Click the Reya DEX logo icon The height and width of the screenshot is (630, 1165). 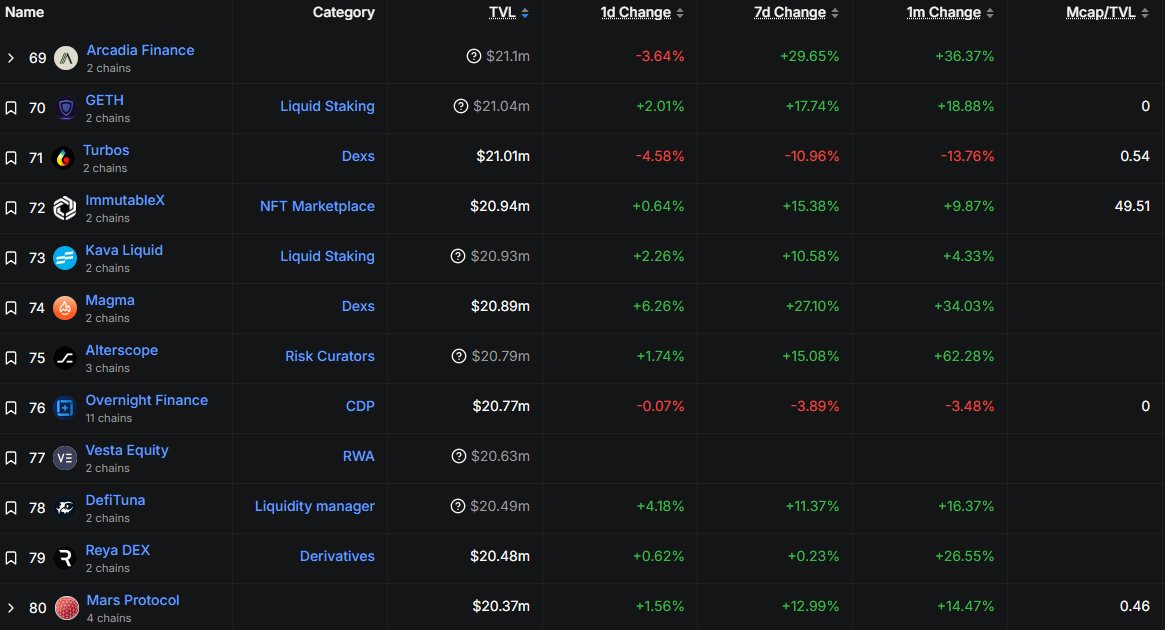click(x=65, y=558)
